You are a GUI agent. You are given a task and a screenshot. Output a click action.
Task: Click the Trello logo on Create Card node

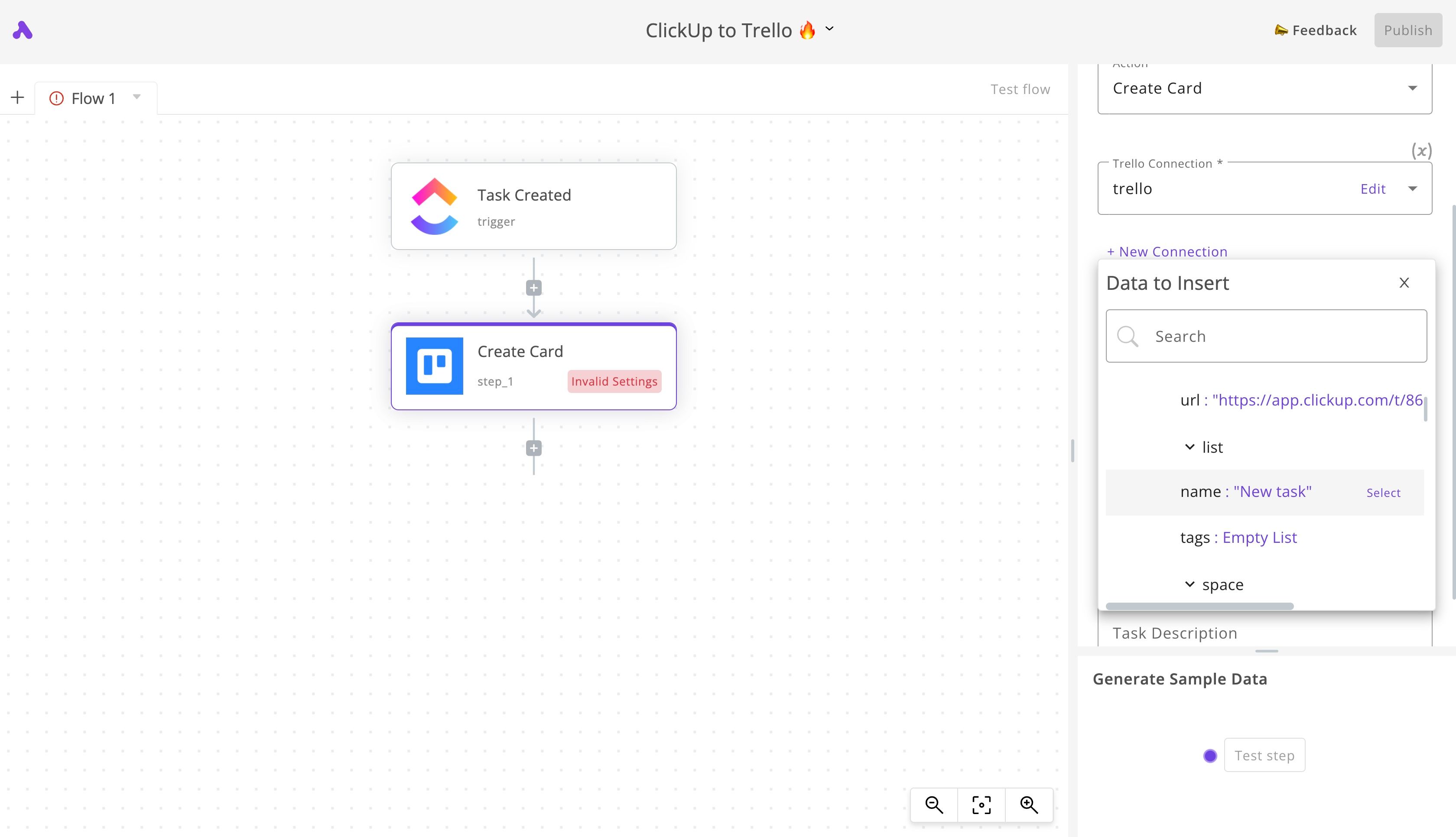(435, 366)
